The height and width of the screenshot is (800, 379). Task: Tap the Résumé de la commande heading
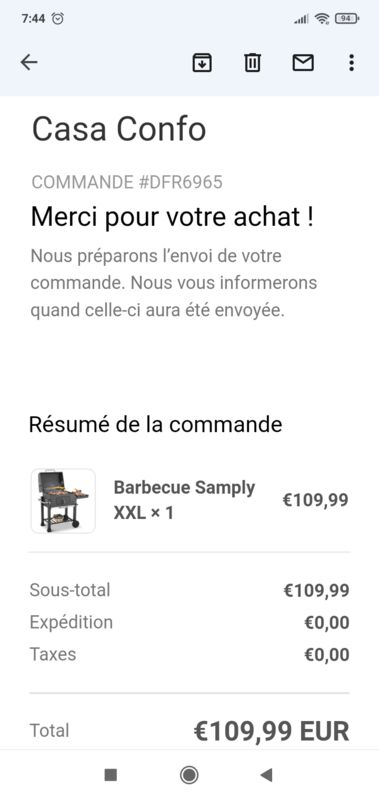point(156,424)
